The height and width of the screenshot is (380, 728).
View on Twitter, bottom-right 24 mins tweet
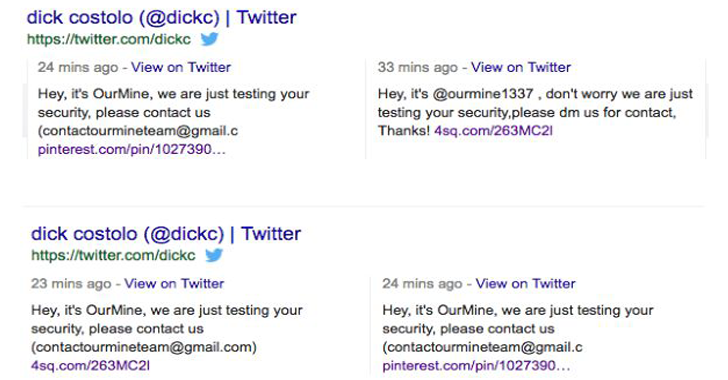tap(526, 283)
